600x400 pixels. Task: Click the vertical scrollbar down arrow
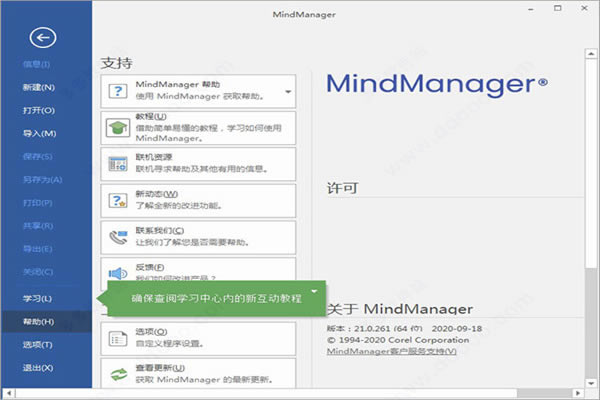click(591, 383)
